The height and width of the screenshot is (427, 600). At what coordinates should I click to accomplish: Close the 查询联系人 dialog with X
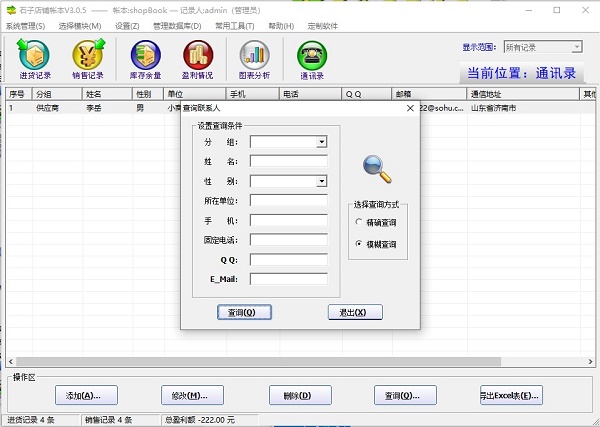(410, 108)
